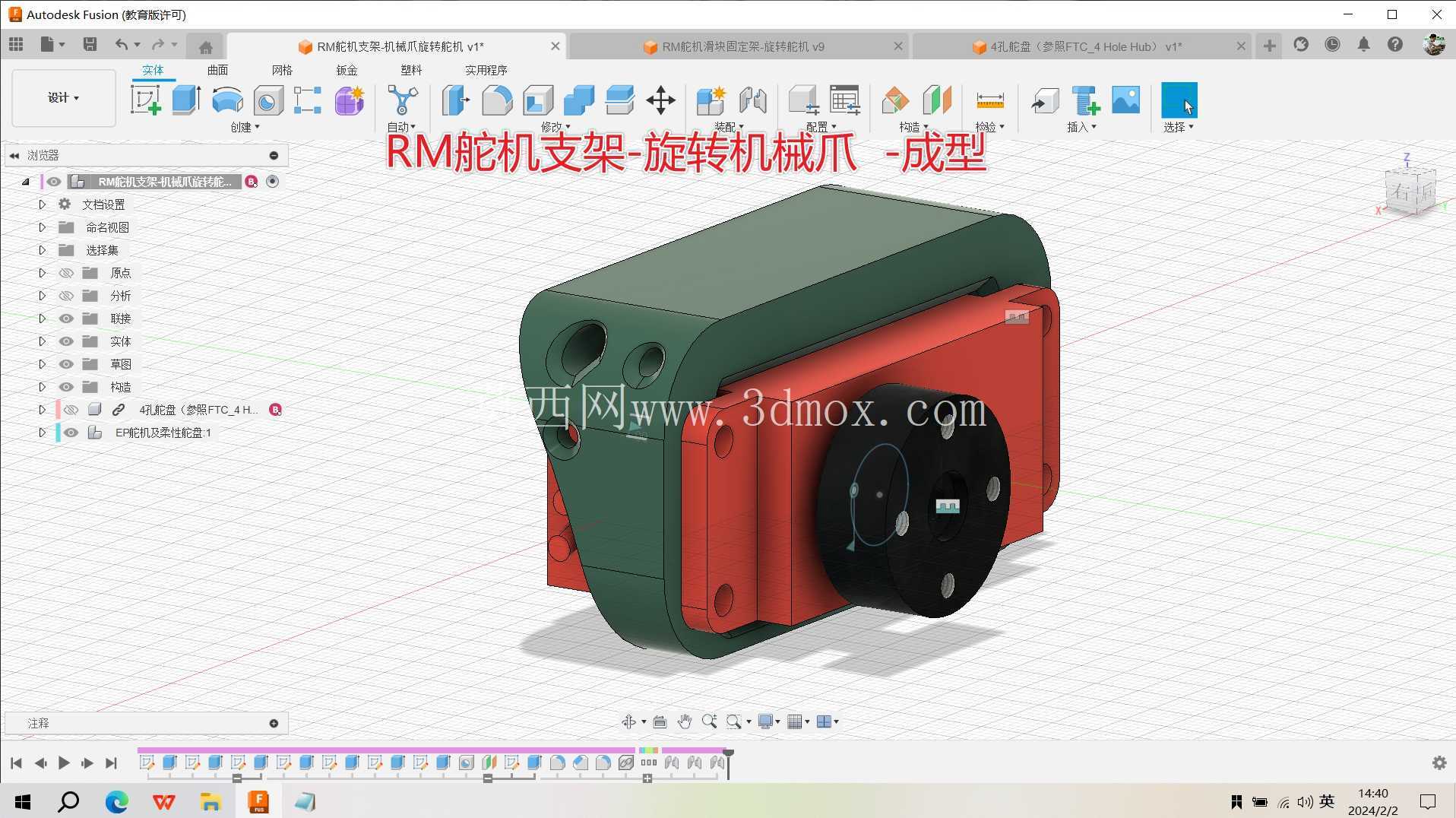Expand the 实体 folder node
The height and width of the screenshot is (818, 1456).
(x=42, y=341)
